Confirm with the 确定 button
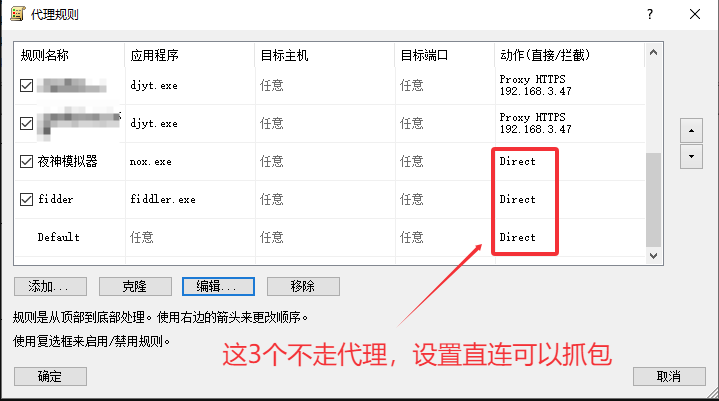 pos(50,376)
